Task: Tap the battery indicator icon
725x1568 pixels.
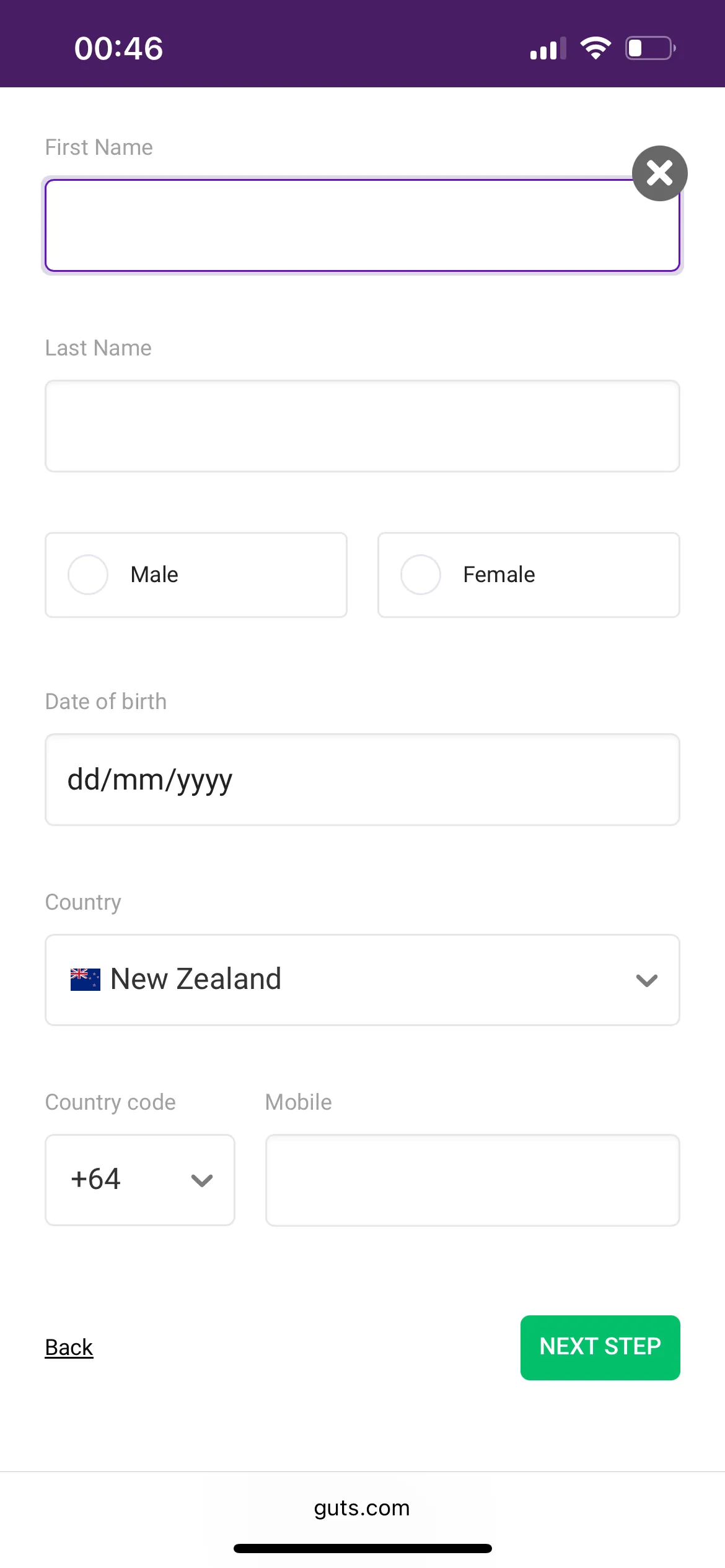Action: [x=649, y=48]
